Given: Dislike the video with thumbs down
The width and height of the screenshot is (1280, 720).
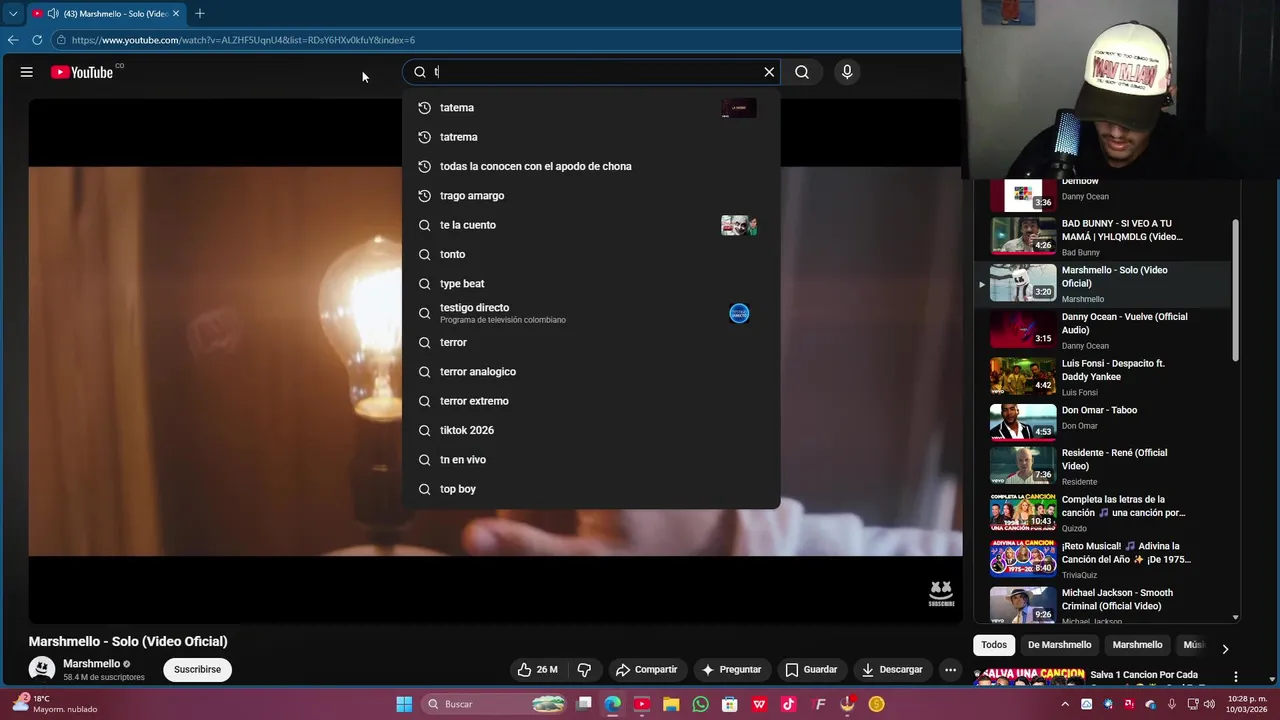Looking at the screenshot, I should pyautogui.click(x=585, y=670).
